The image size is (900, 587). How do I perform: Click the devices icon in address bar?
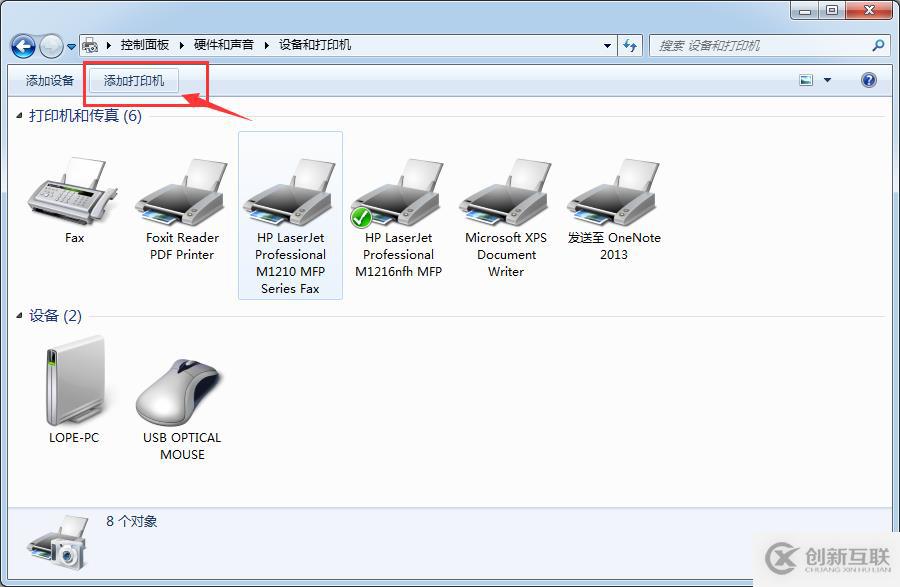[x=90, y=45]
